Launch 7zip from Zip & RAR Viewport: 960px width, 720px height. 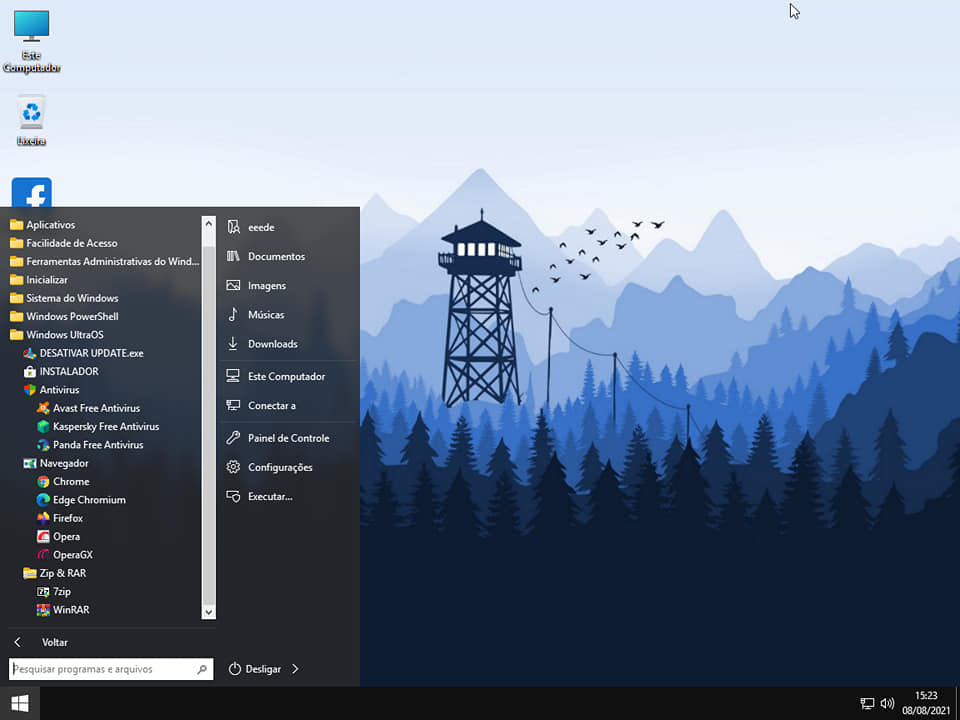(x=53, y=592)
